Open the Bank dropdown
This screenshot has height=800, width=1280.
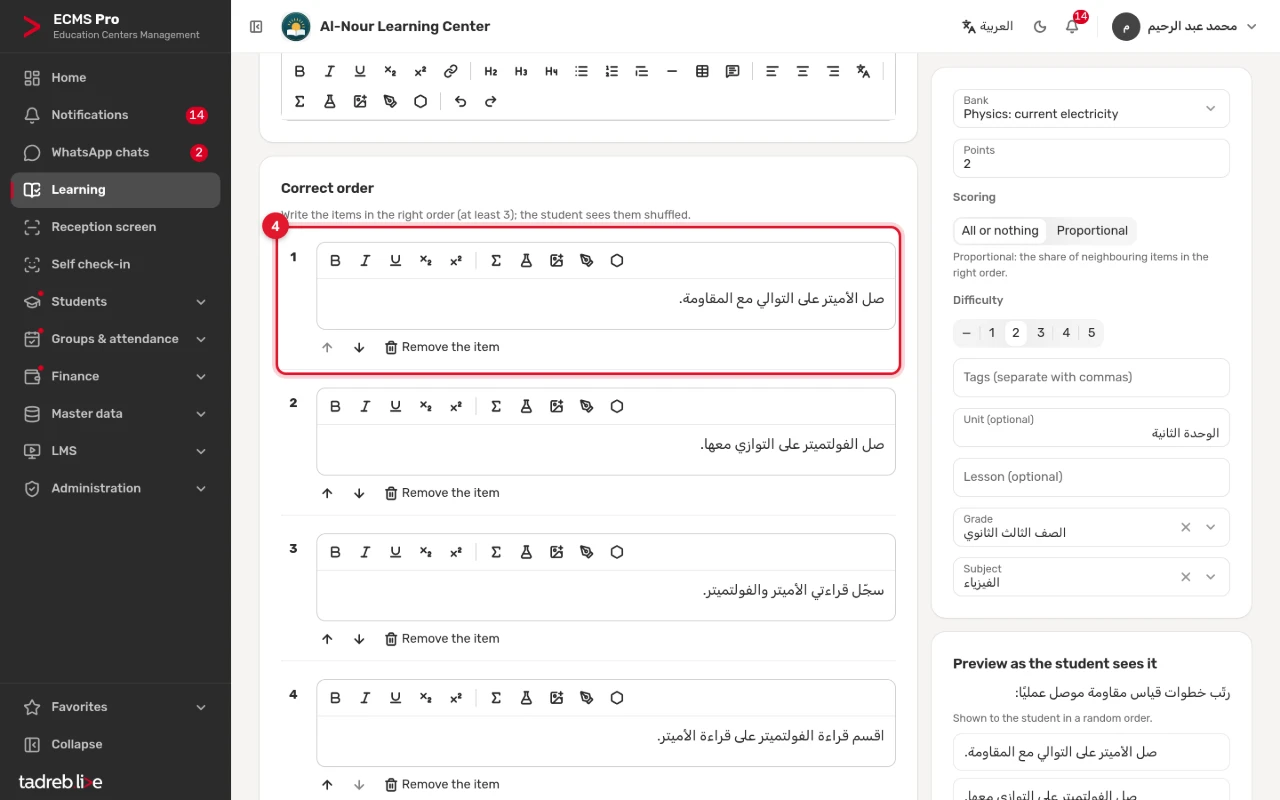[x=1091, y=108]
